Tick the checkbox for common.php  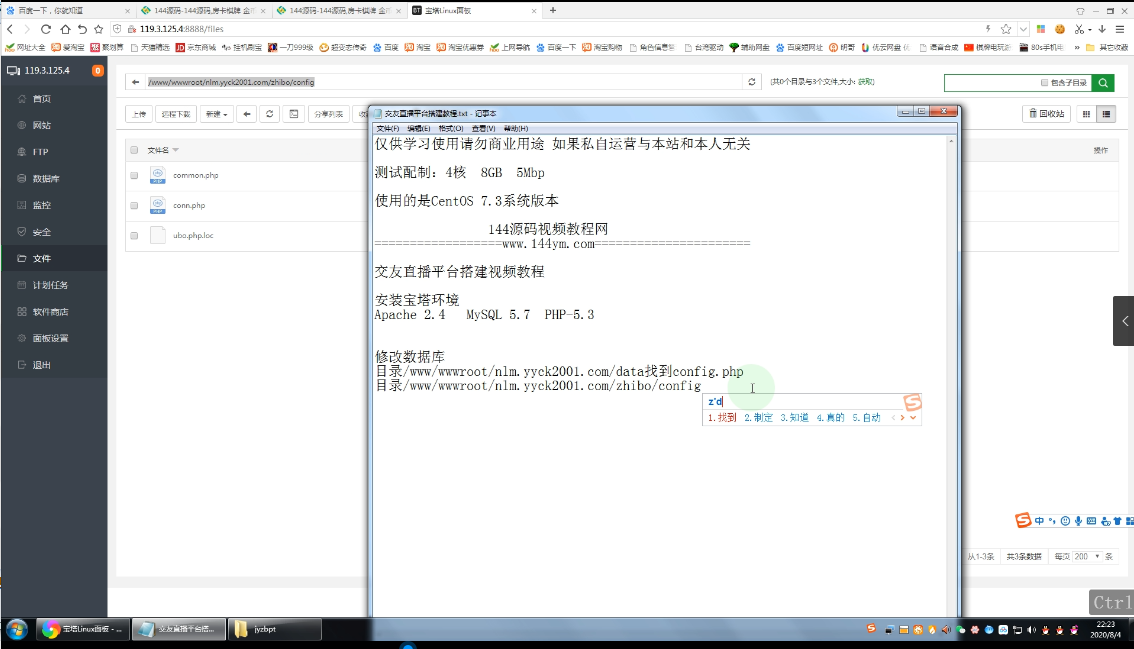point(134,176)
